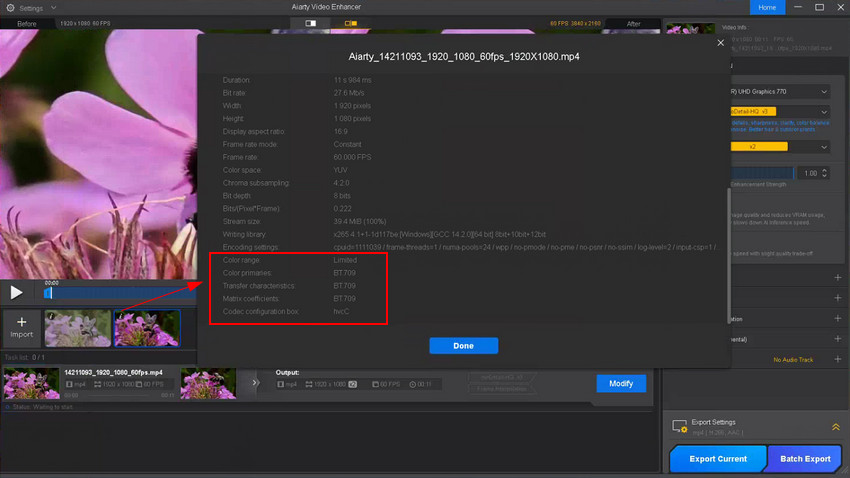Image resolution: width=850 pixels, height=478 pixels.
Task: Click the info dialog vertical scrollbar
Action: click(x=729, y=256)
